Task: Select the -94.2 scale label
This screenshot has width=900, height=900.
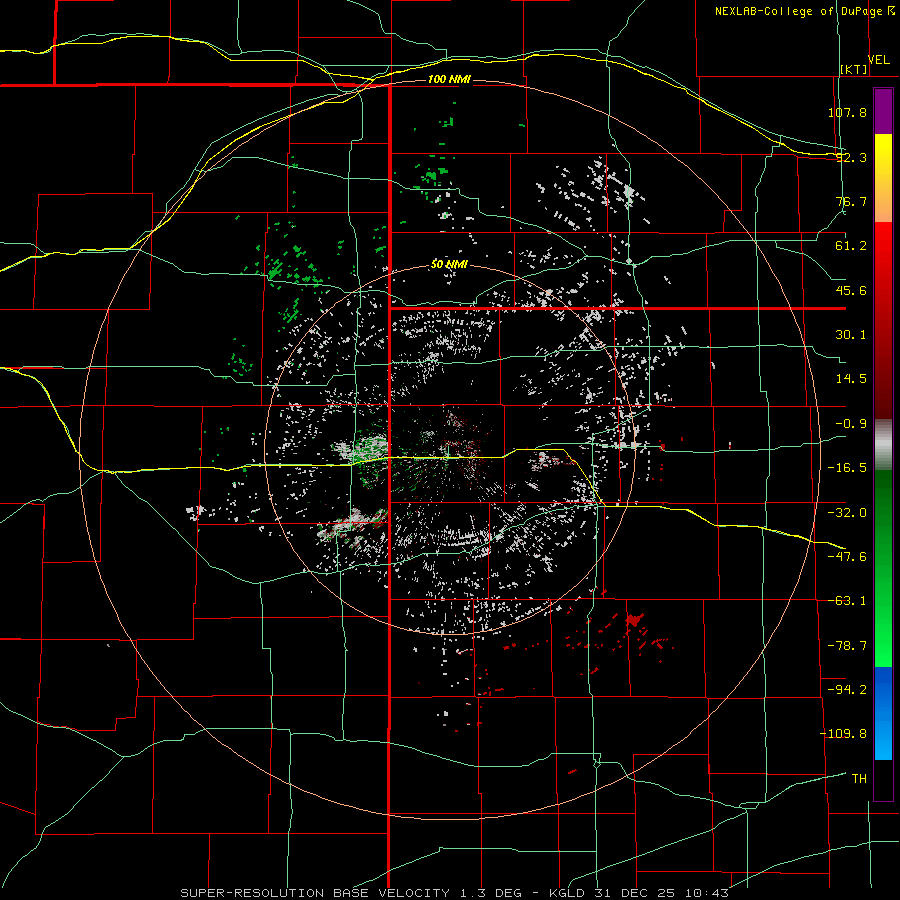Action: [847, 689]
